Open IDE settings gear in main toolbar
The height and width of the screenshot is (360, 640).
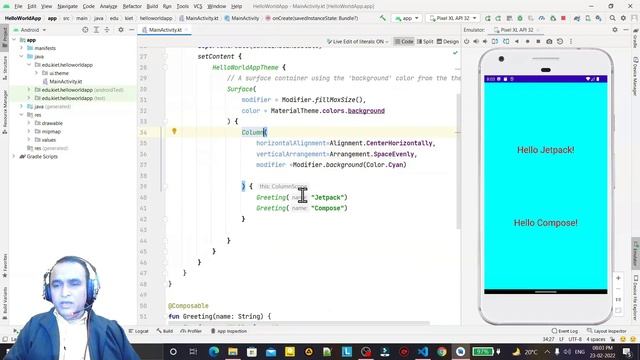pyautogui.click(x=623, y=18)
